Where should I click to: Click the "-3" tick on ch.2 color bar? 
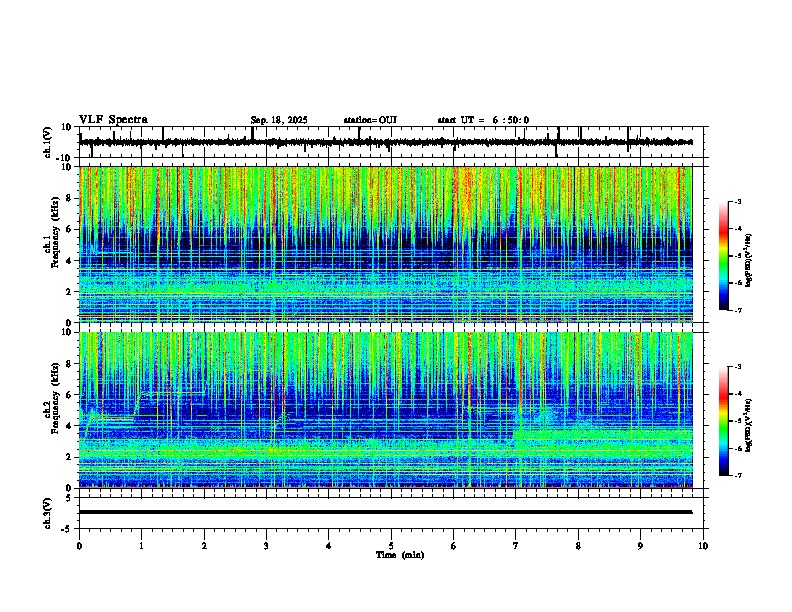(x=737, y=367)
